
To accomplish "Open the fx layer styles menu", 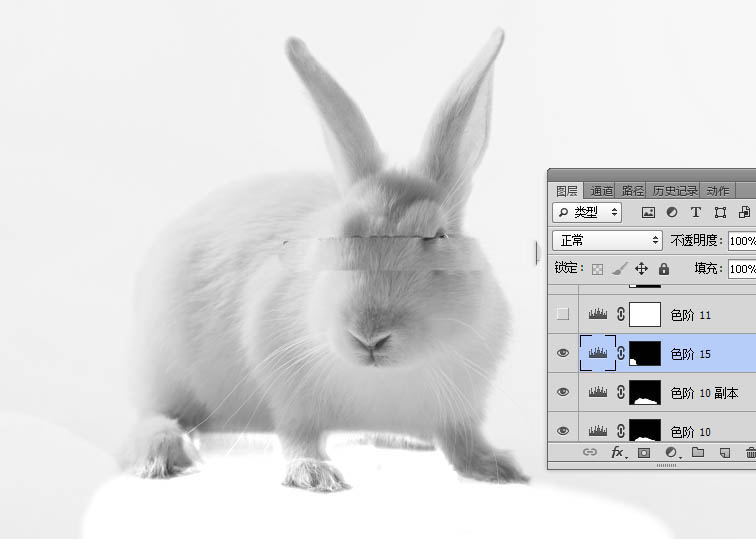I will point(618,453).
